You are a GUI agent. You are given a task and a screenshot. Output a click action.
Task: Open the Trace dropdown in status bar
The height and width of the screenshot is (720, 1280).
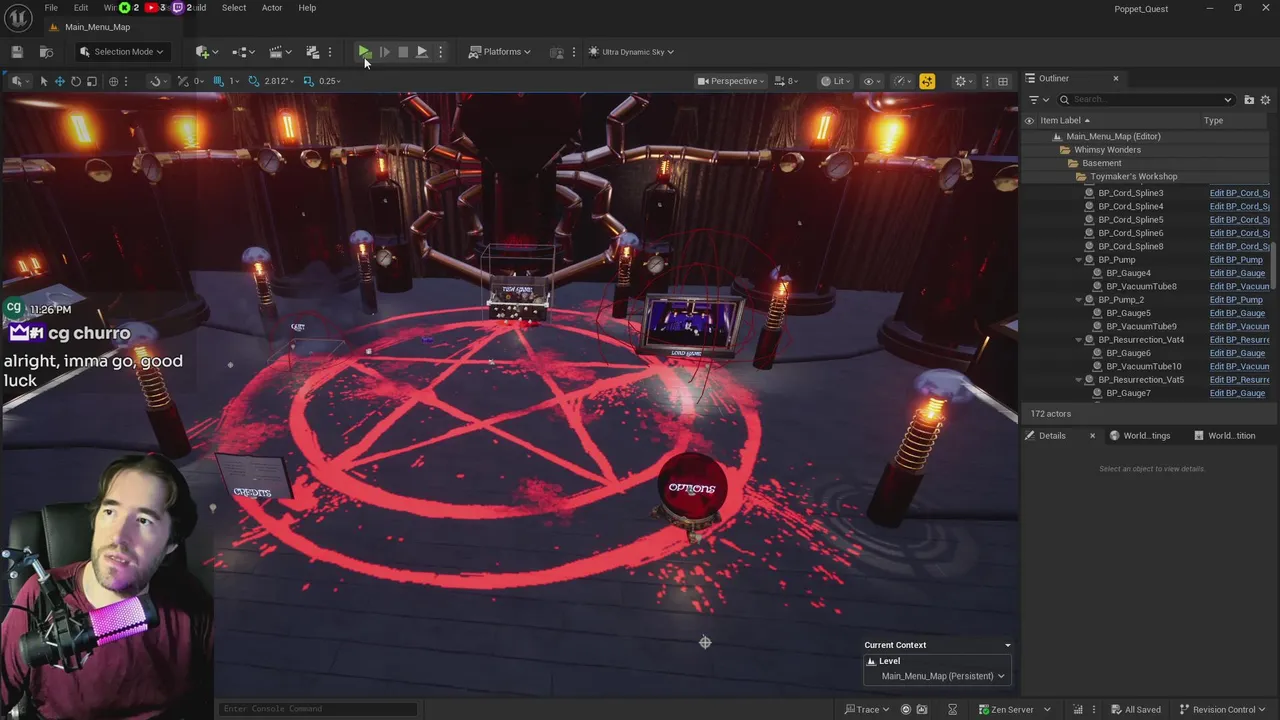coord(866,710)
